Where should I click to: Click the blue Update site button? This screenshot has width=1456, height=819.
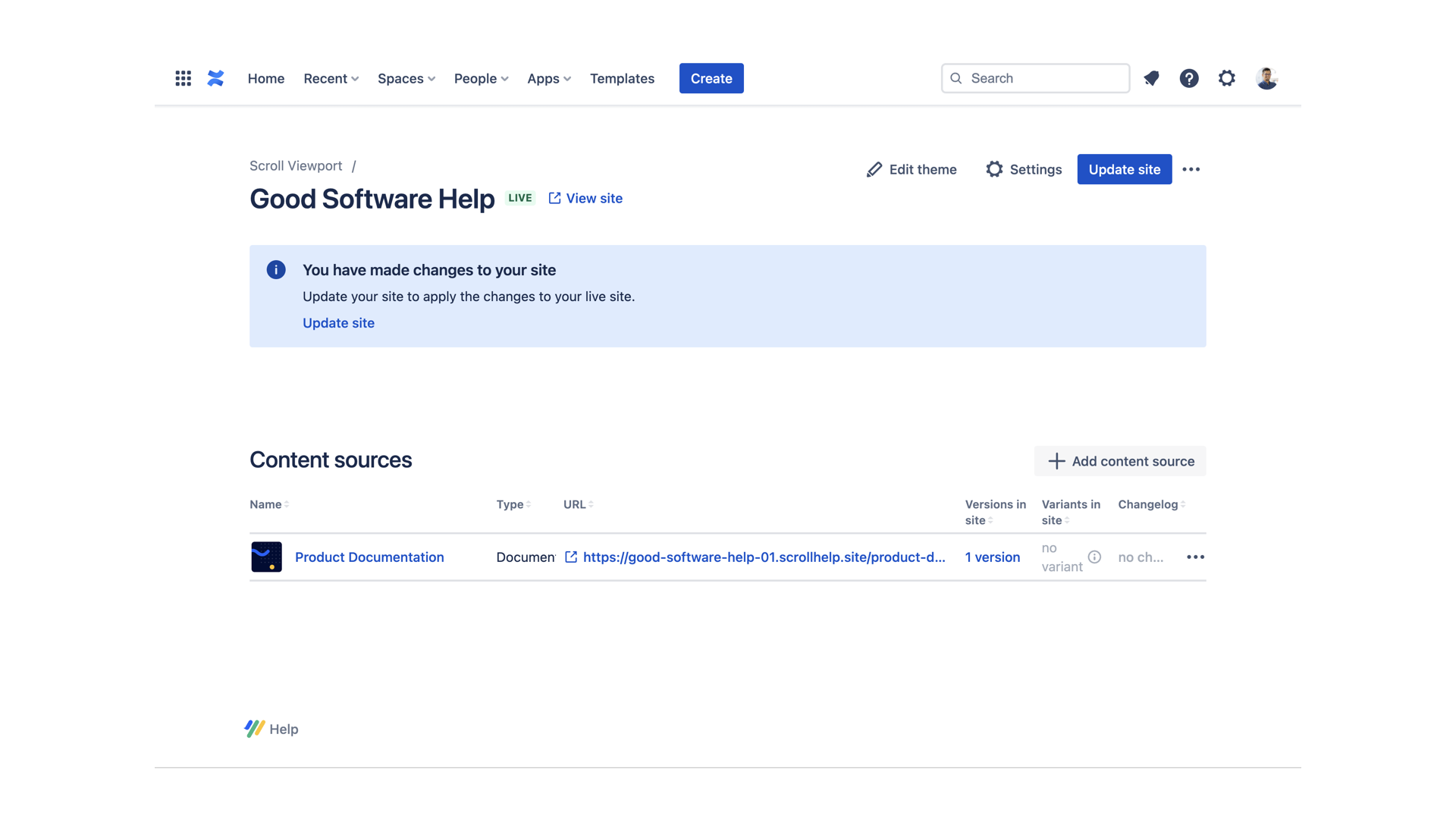(x=1124, y=169)
